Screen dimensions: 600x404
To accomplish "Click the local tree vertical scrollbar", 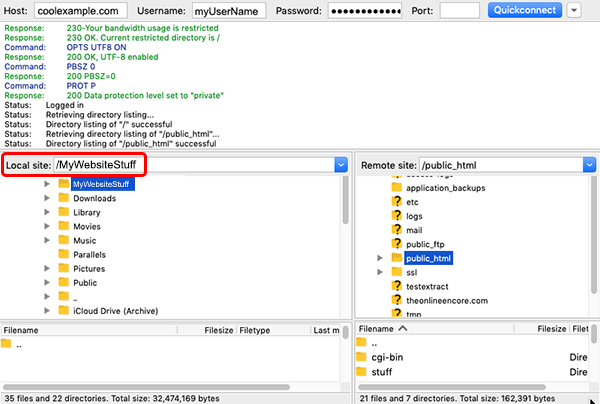I will click(x=345, y=200).
